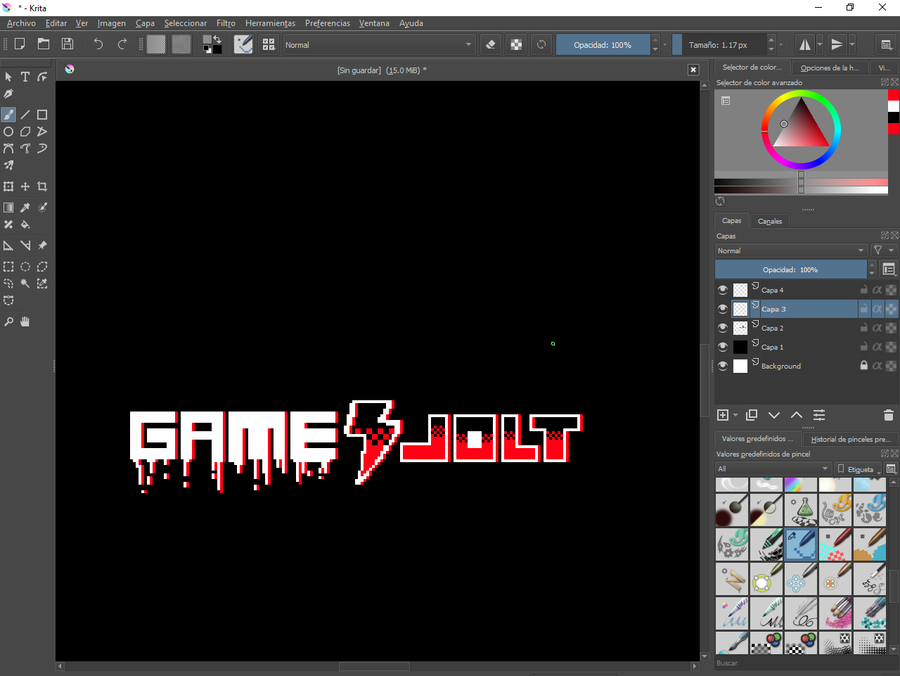Open the Filtro menu

[226, 23]
